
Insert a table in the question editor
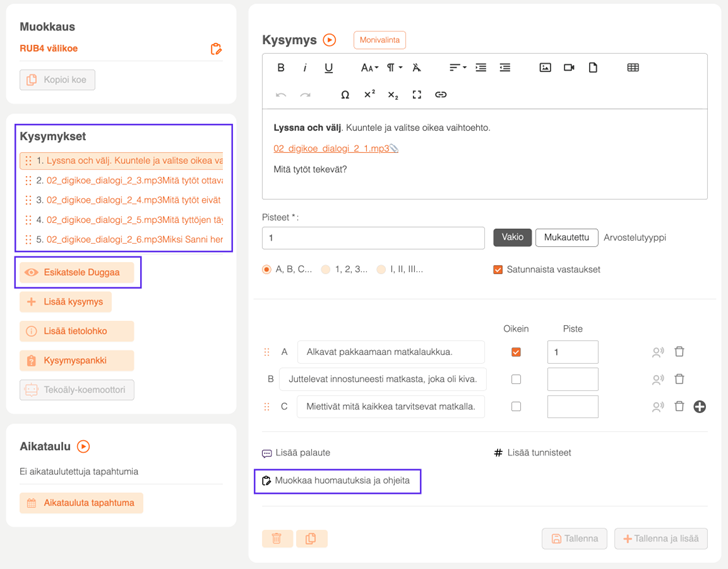click(633, 68)
